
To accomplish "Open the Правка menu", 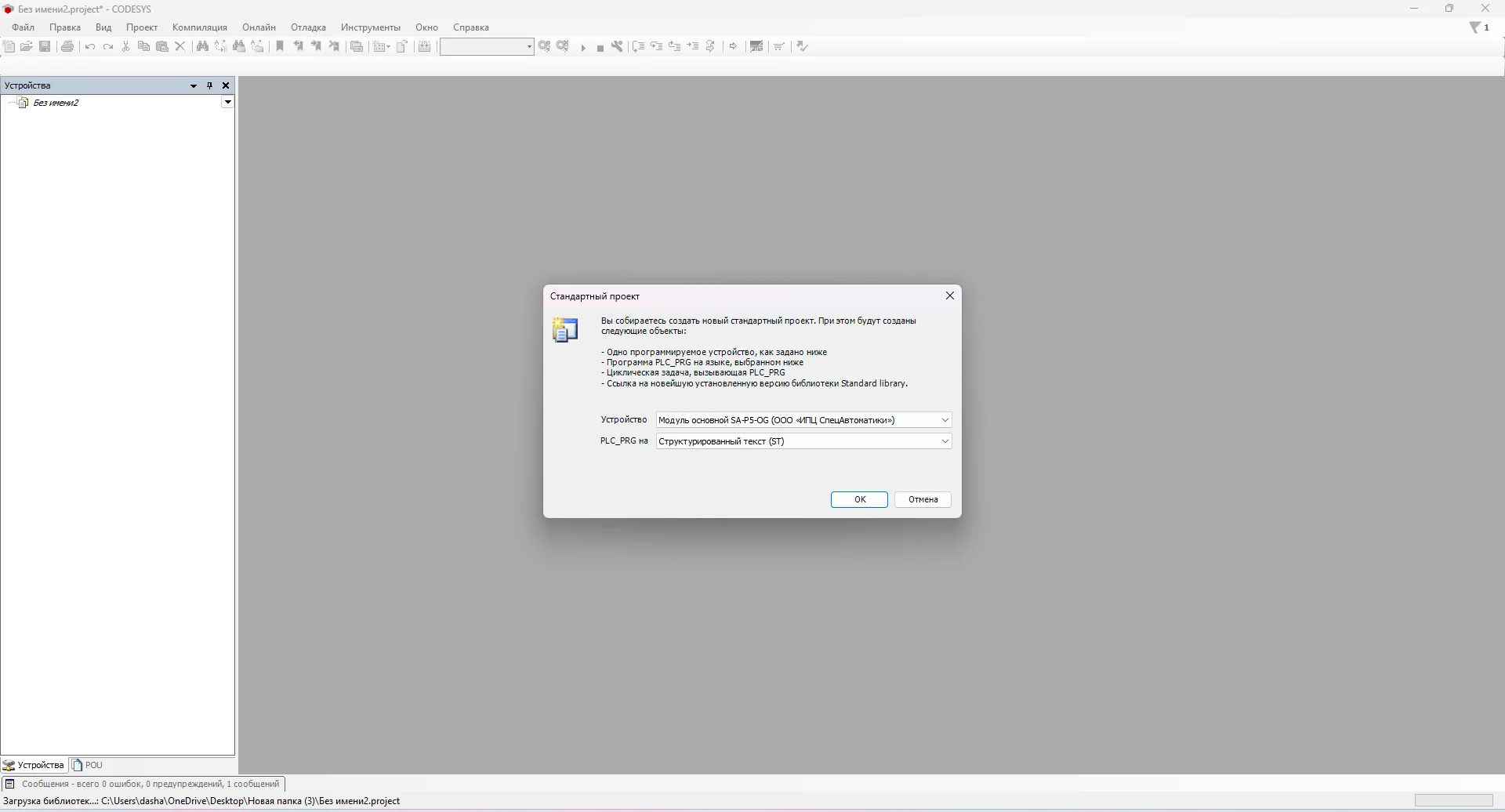I will [x=65, y=27].
